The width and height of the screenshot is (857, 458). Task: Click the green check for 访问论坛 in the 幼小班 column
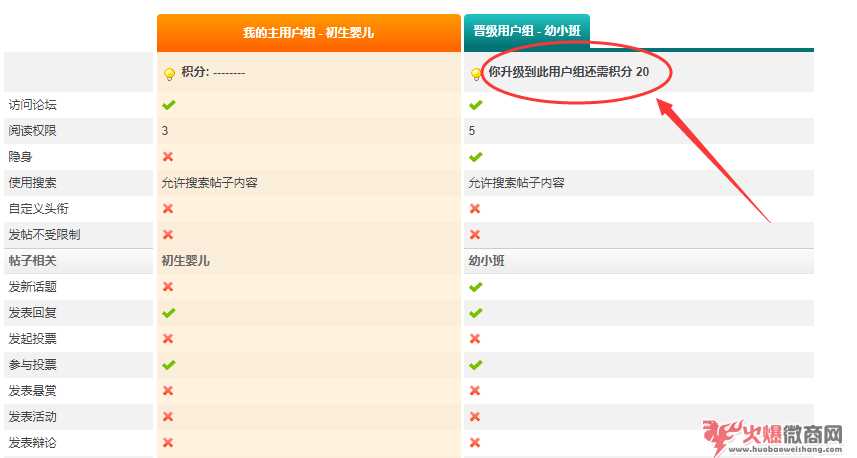(476, 105)
